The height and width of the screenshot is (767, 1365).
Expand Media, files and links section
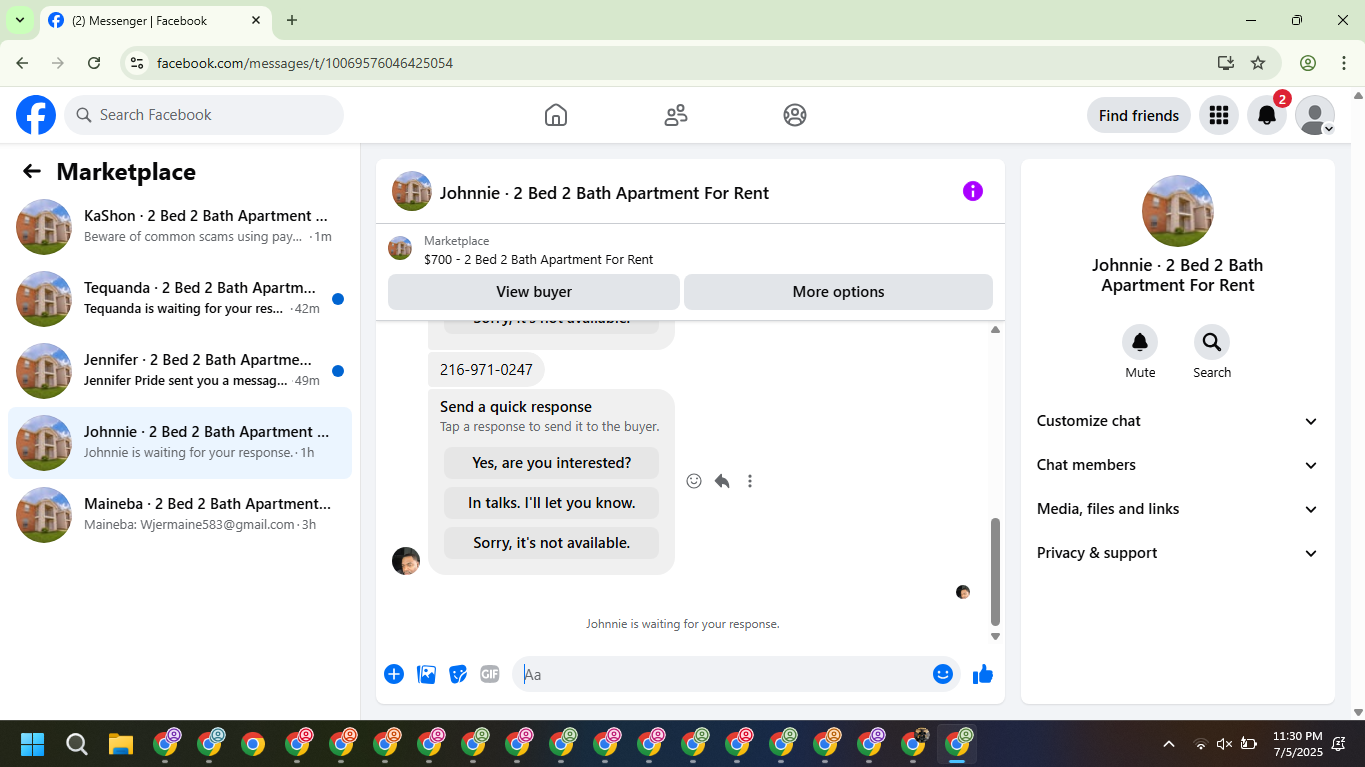[1178, 509]
